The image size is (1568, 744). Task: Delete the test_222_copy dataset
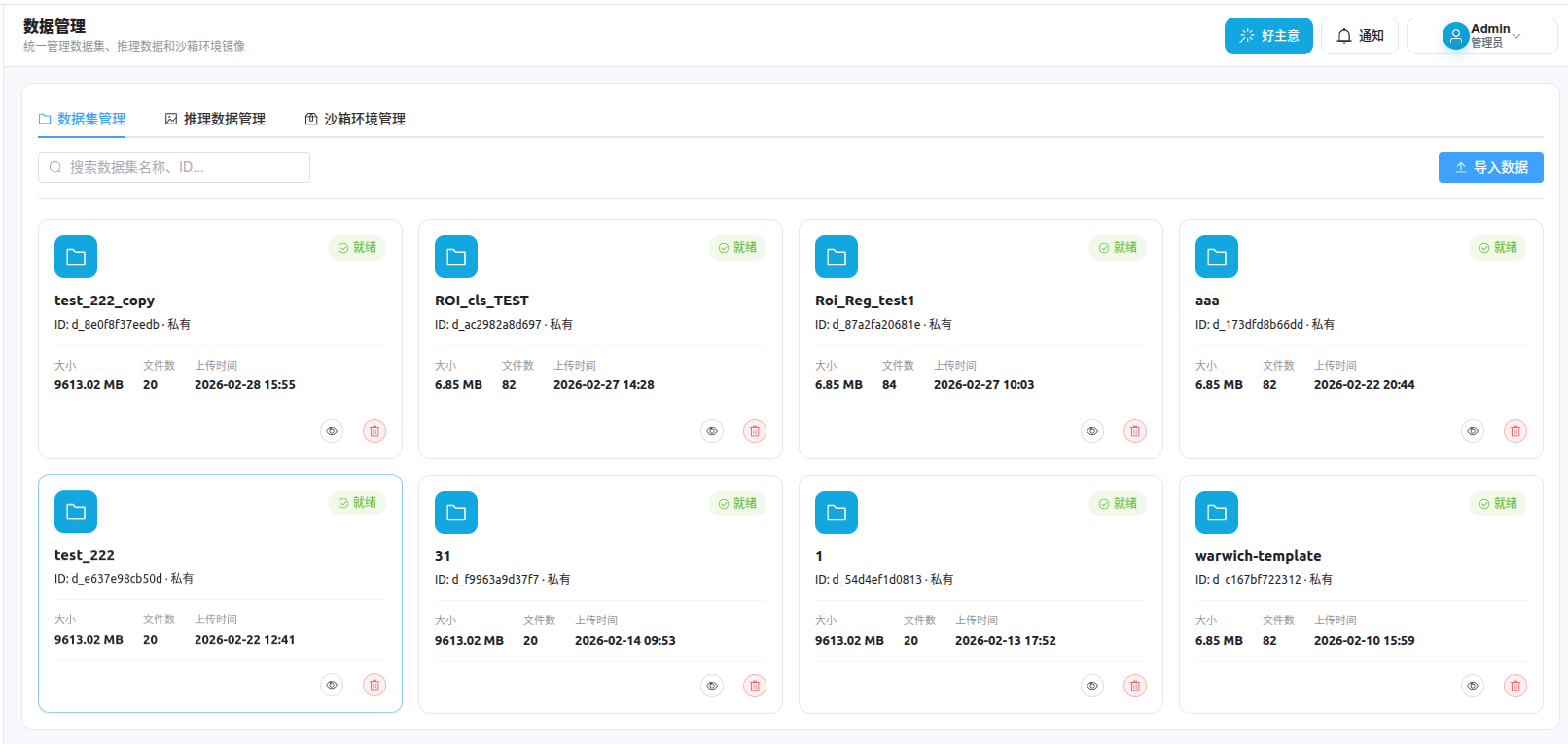tap(374, 431)
